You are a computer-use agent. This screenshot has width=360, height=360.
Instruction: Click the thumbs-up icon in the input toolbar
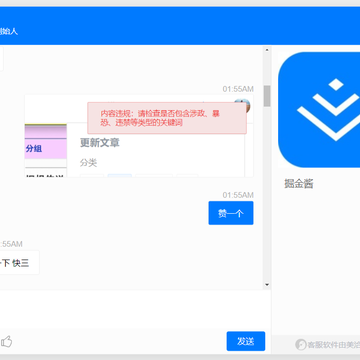pos(6,341)
